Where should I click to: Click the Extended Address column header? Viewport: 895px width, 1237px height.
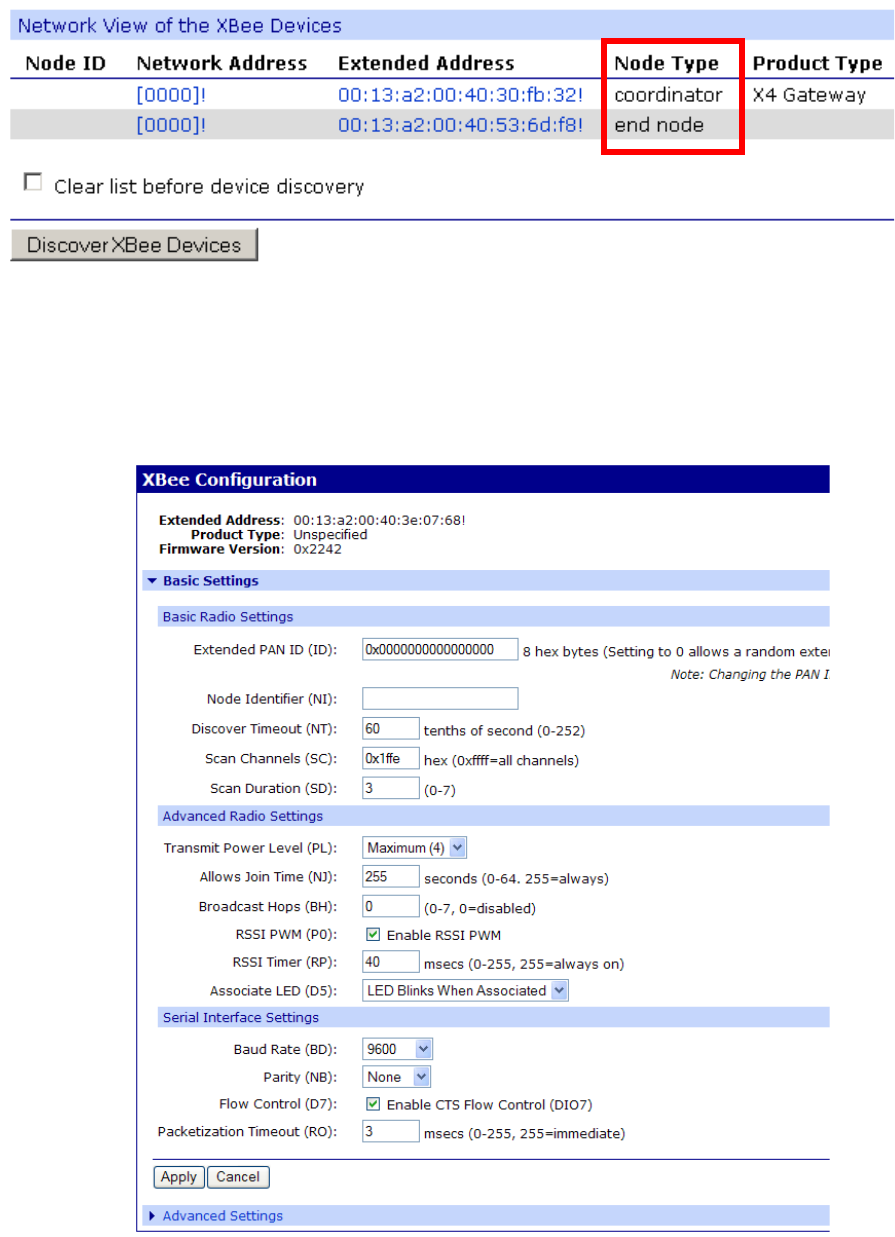(x=426, y=63)
